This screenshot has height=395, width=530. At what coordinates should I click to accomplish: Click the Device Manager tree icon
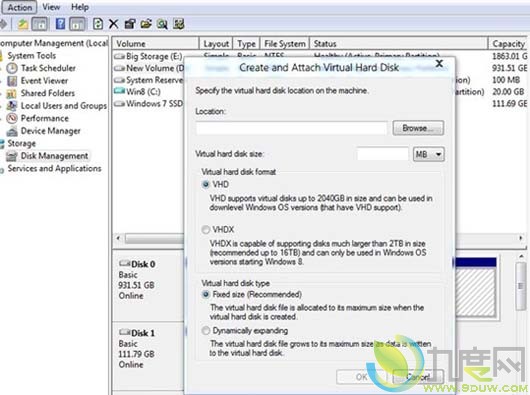(12, 131)
